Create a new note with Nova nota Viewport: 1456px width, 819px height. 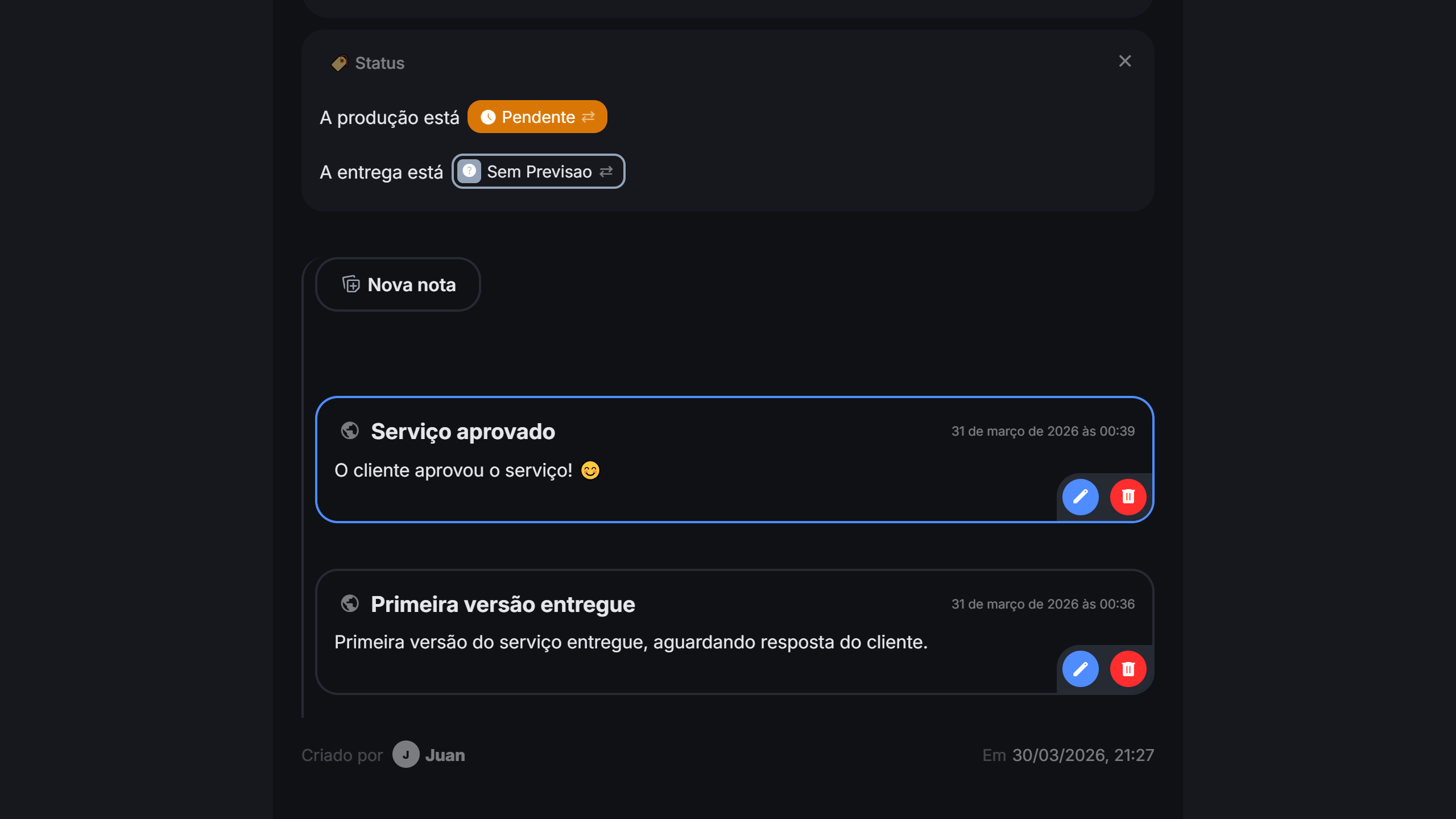(398, 284)
